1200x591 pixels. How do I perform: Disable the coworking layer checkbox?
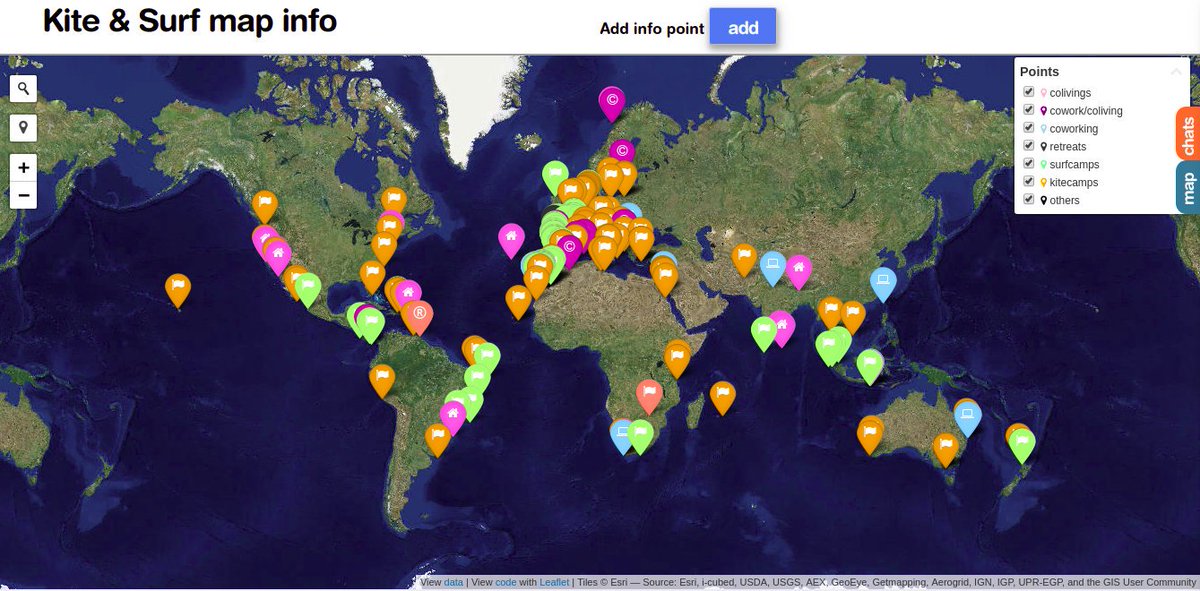[1028, 128]
